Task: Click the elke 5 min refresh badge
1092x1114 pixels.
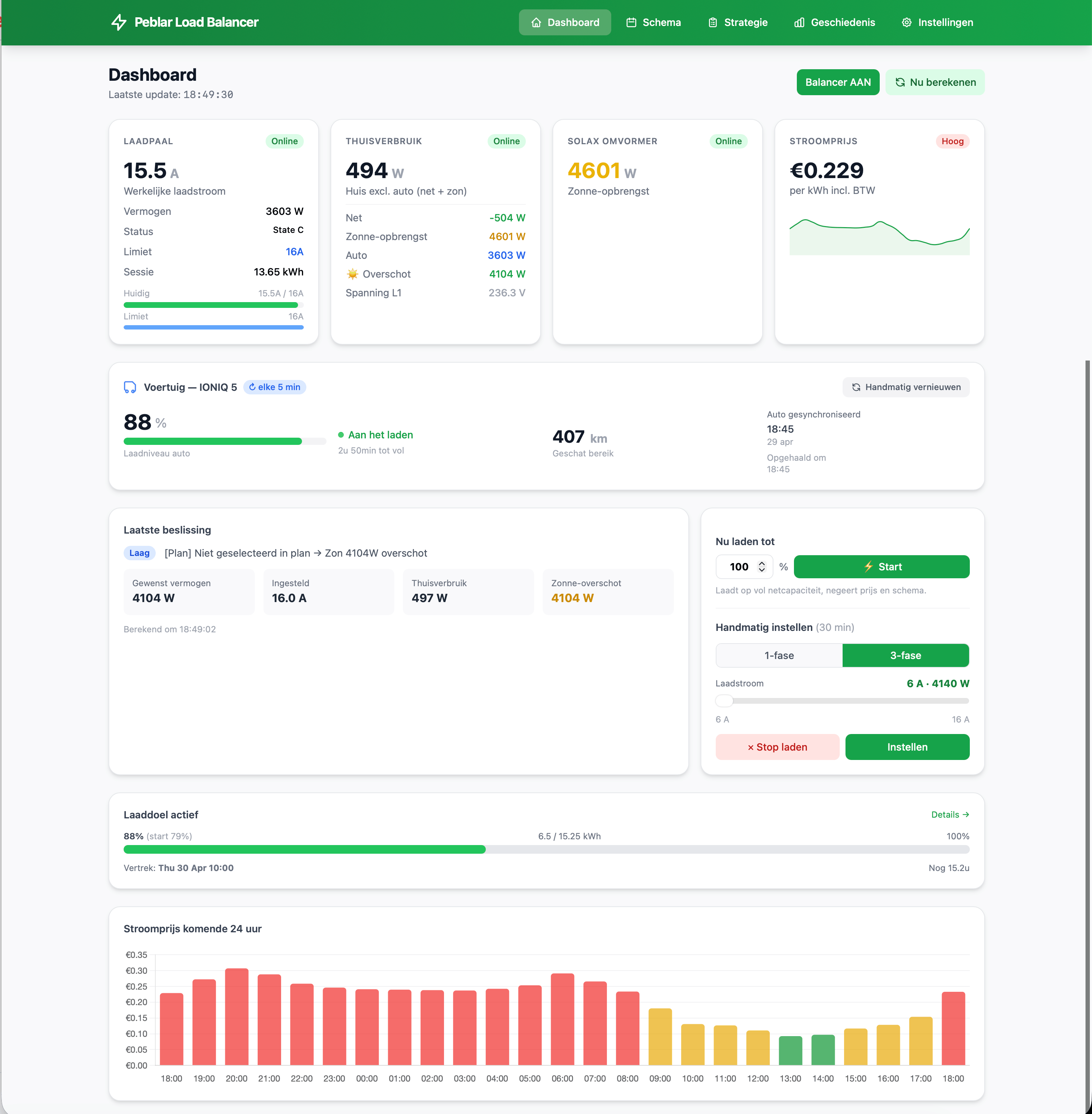Action: pyautogui.click(x=275, y=387)
